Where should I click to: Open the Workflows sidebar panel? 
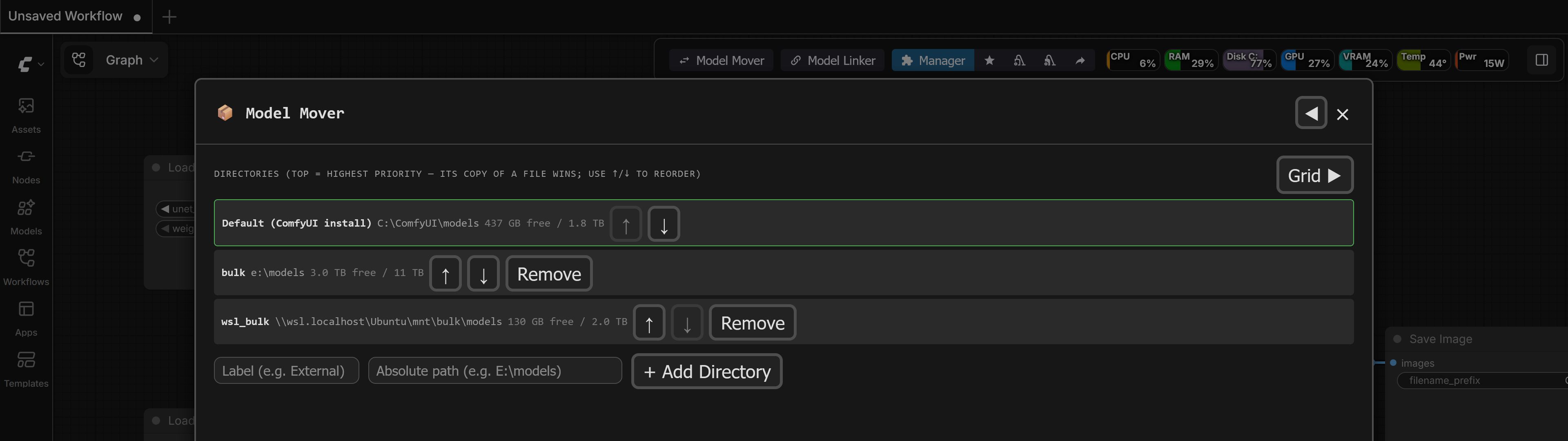pyautogui.click(x=26, y=267)
